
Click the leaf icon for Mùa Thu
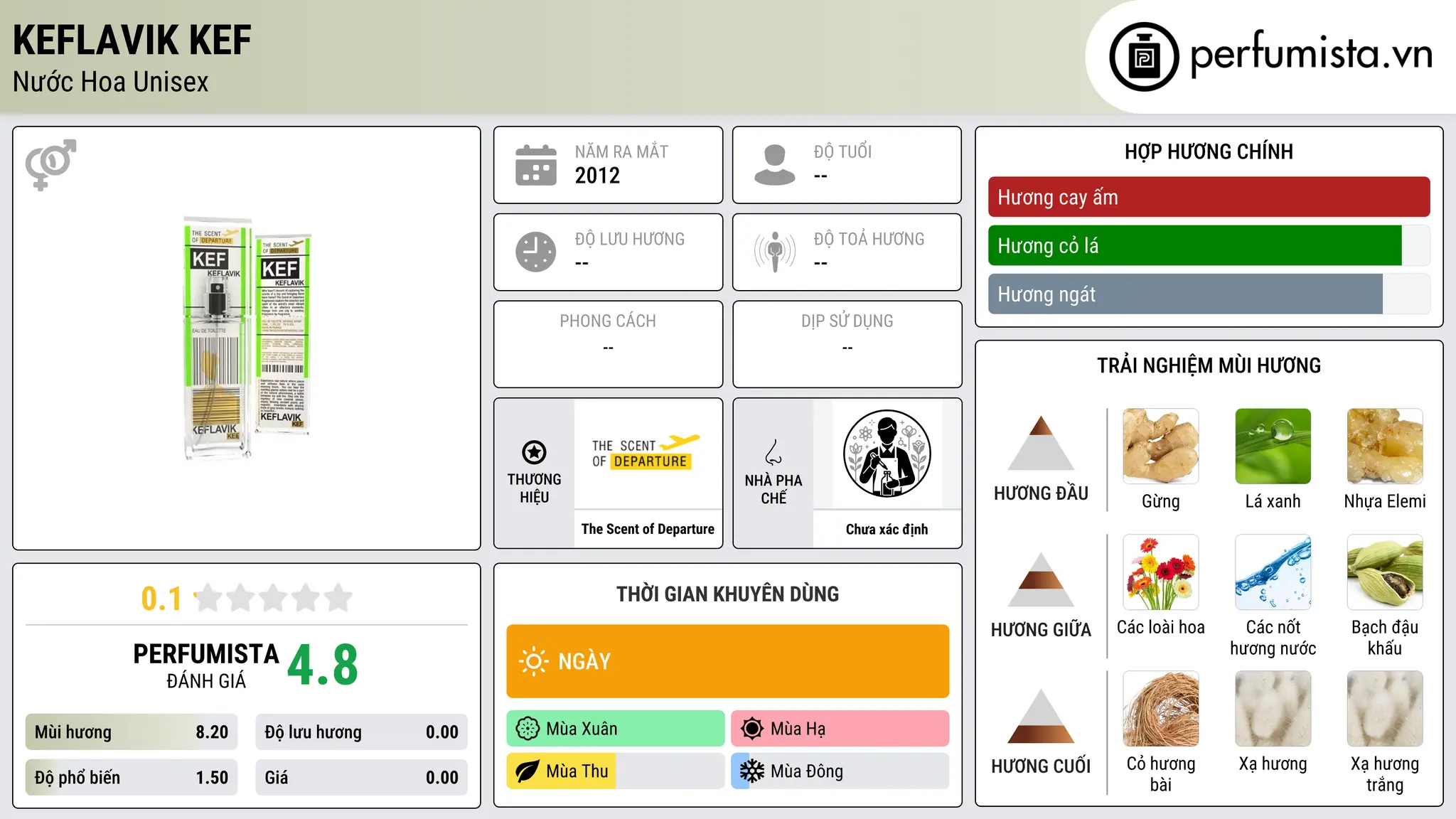point(528,771)
